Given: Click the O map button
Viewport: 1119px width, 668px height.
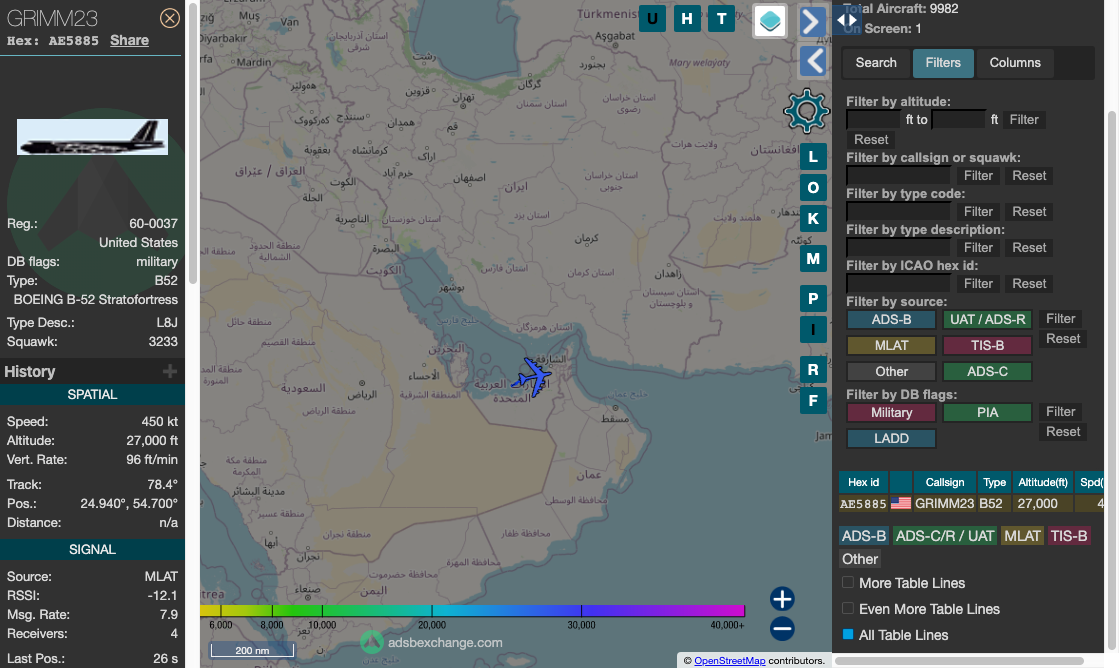Looking at the screenshot, I should [x=813, y=188].
